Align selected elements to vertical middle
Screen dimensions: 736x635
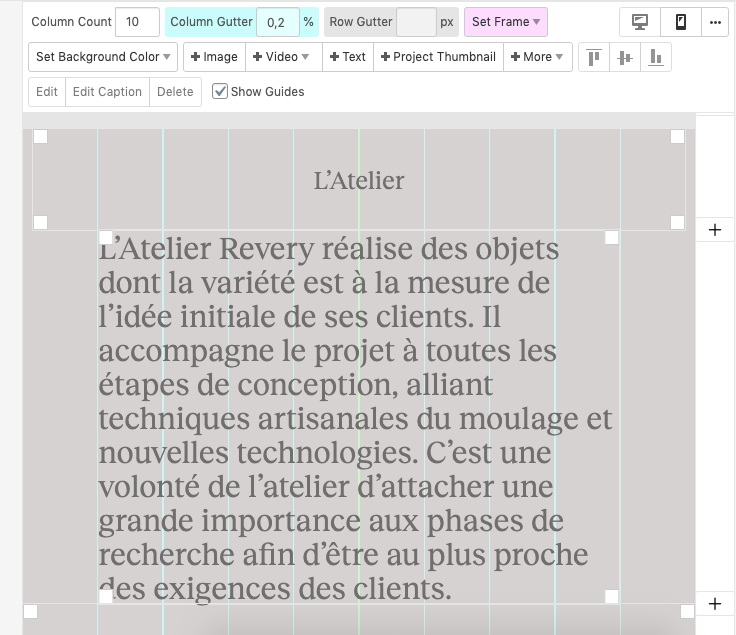tap(625, 57)
